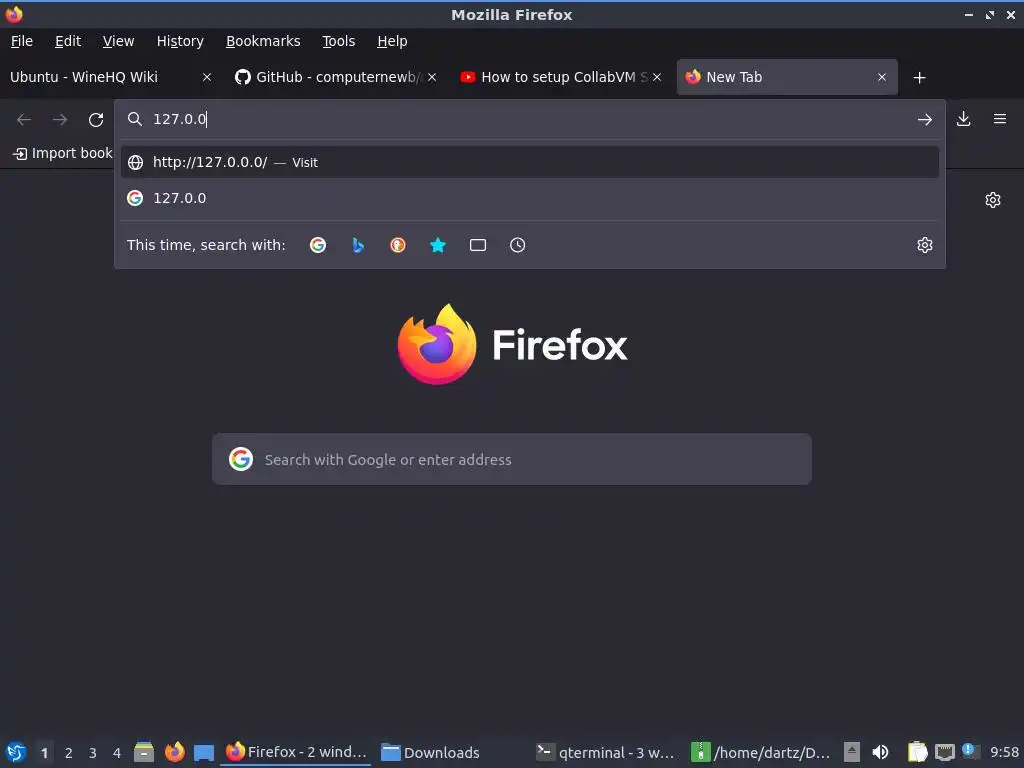Search this time in History clock icon

[x=517, y=245]
